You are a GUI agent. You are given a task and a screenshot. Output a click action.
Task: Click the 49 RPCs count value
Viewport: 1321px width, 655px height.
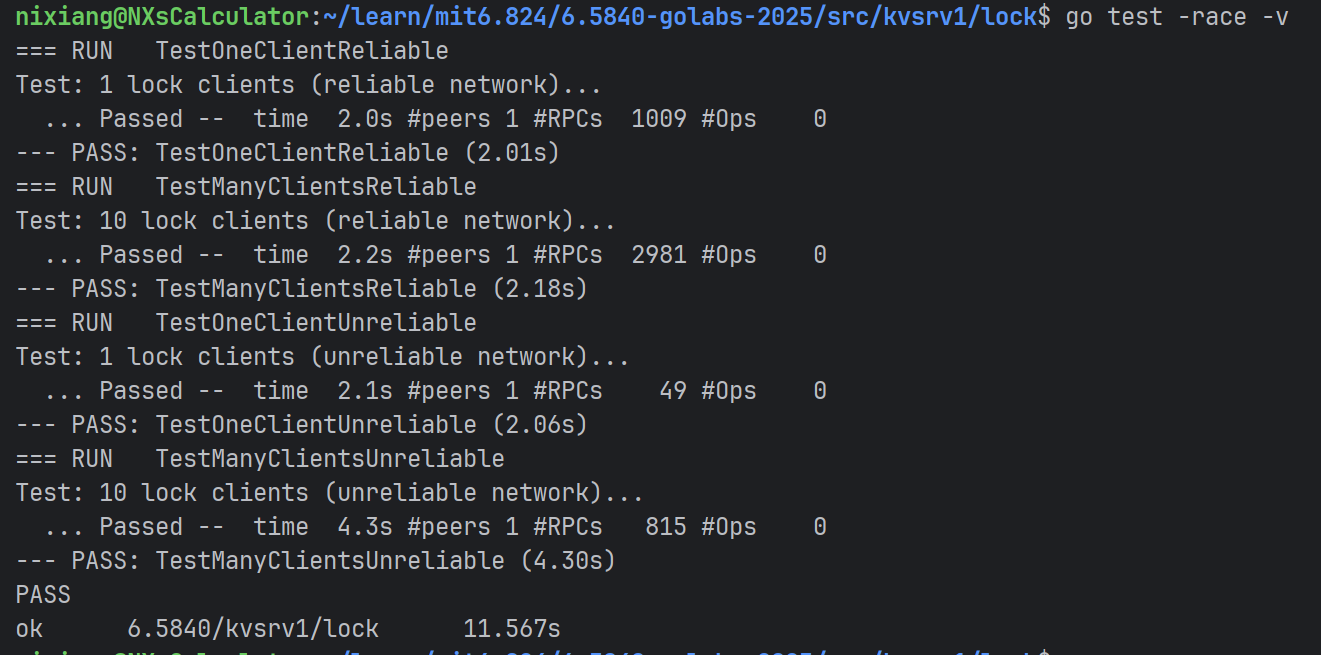[673, 391]
